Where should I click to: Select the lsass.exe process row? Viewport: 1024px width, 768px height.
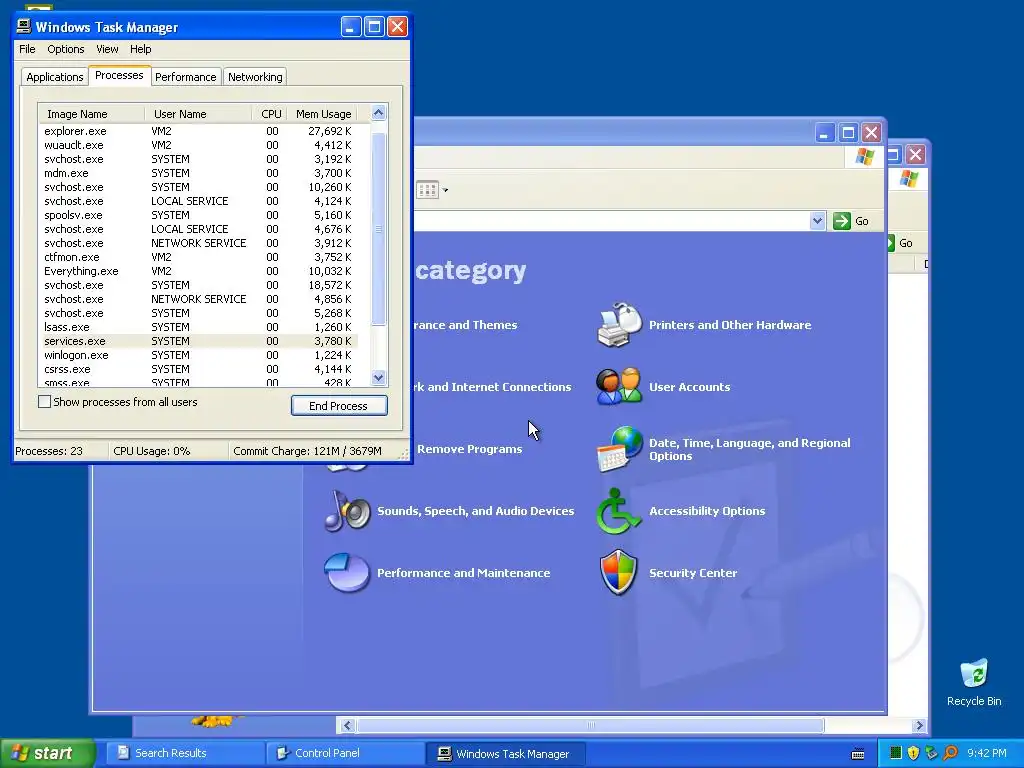click(x=198, y=327)
